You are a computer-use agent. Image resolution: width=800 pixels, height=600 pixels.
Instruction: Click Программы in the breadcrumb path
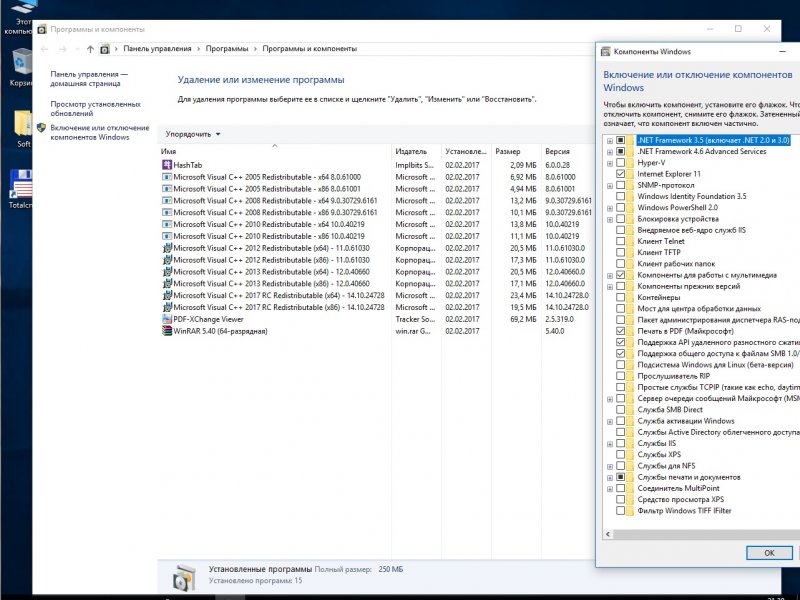click(x=227, y=49)
